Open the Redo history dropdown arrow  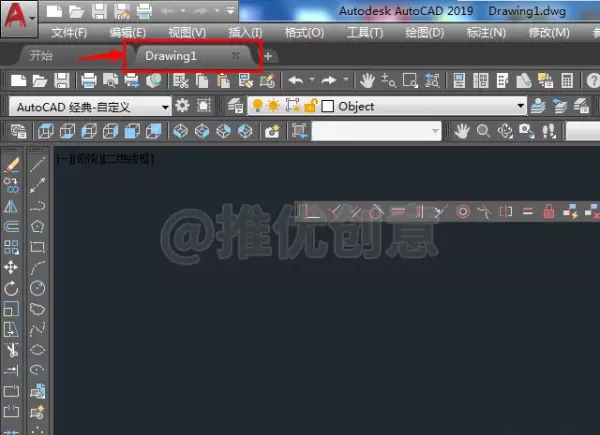(346, 80)
